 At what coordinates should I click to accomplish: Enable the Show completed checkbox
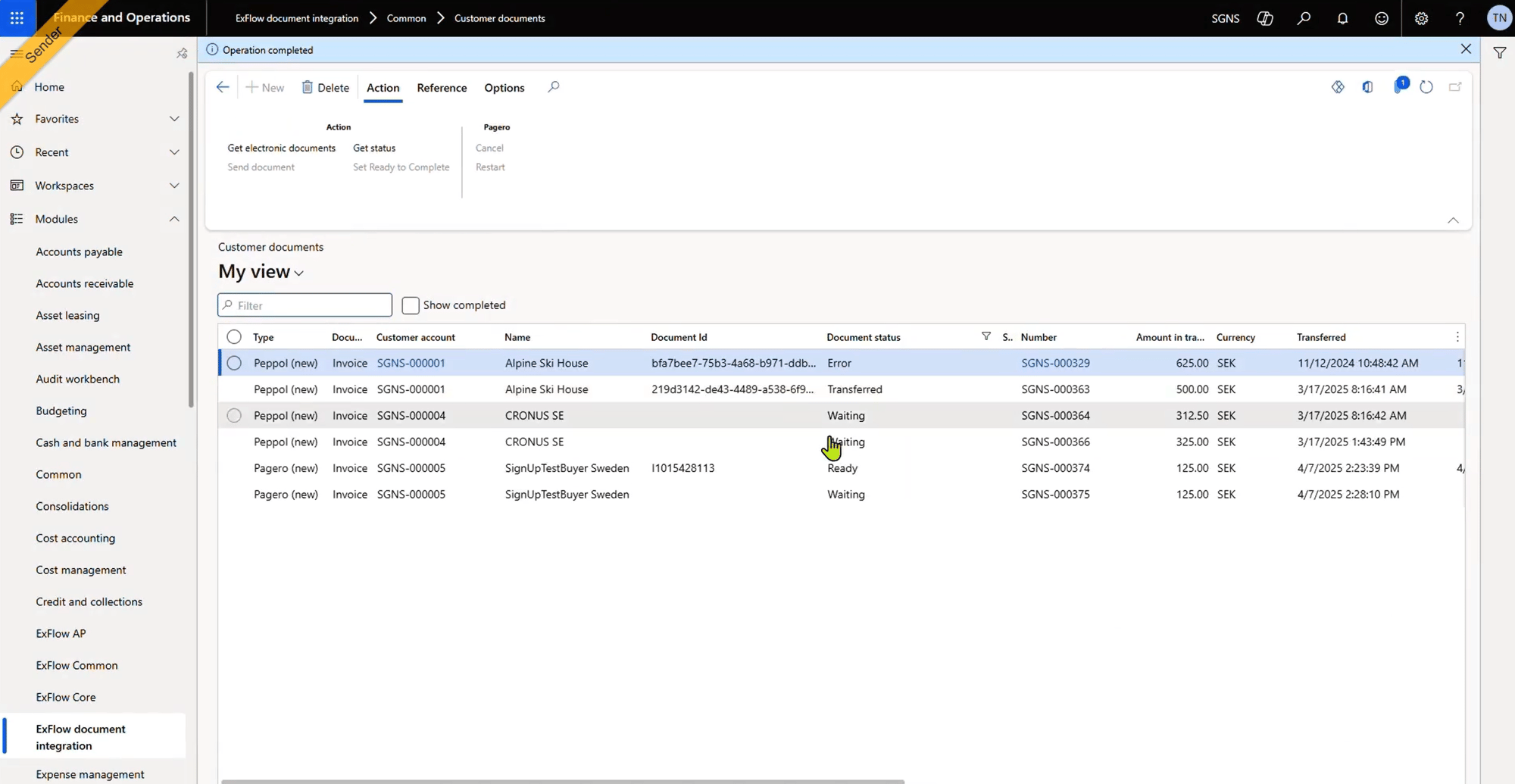point(410,305)
